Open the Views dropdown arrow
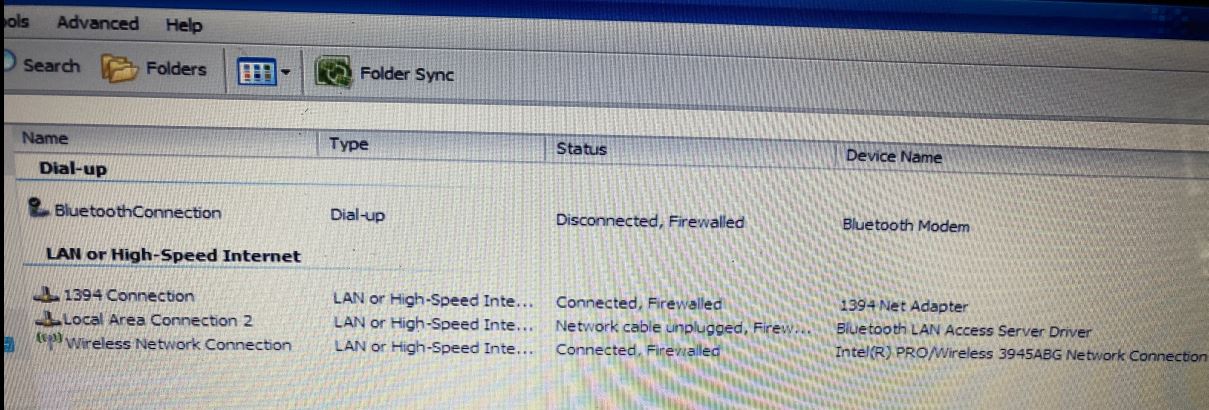This screenshot has width=1209, height=410. (x=286, y=72)
